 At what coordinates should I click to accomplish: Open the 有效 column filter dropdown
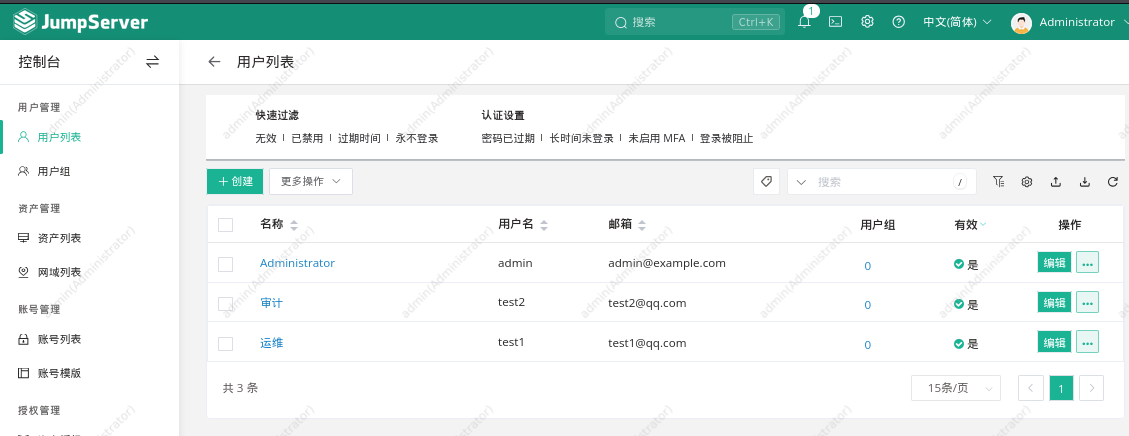point(984,224)
